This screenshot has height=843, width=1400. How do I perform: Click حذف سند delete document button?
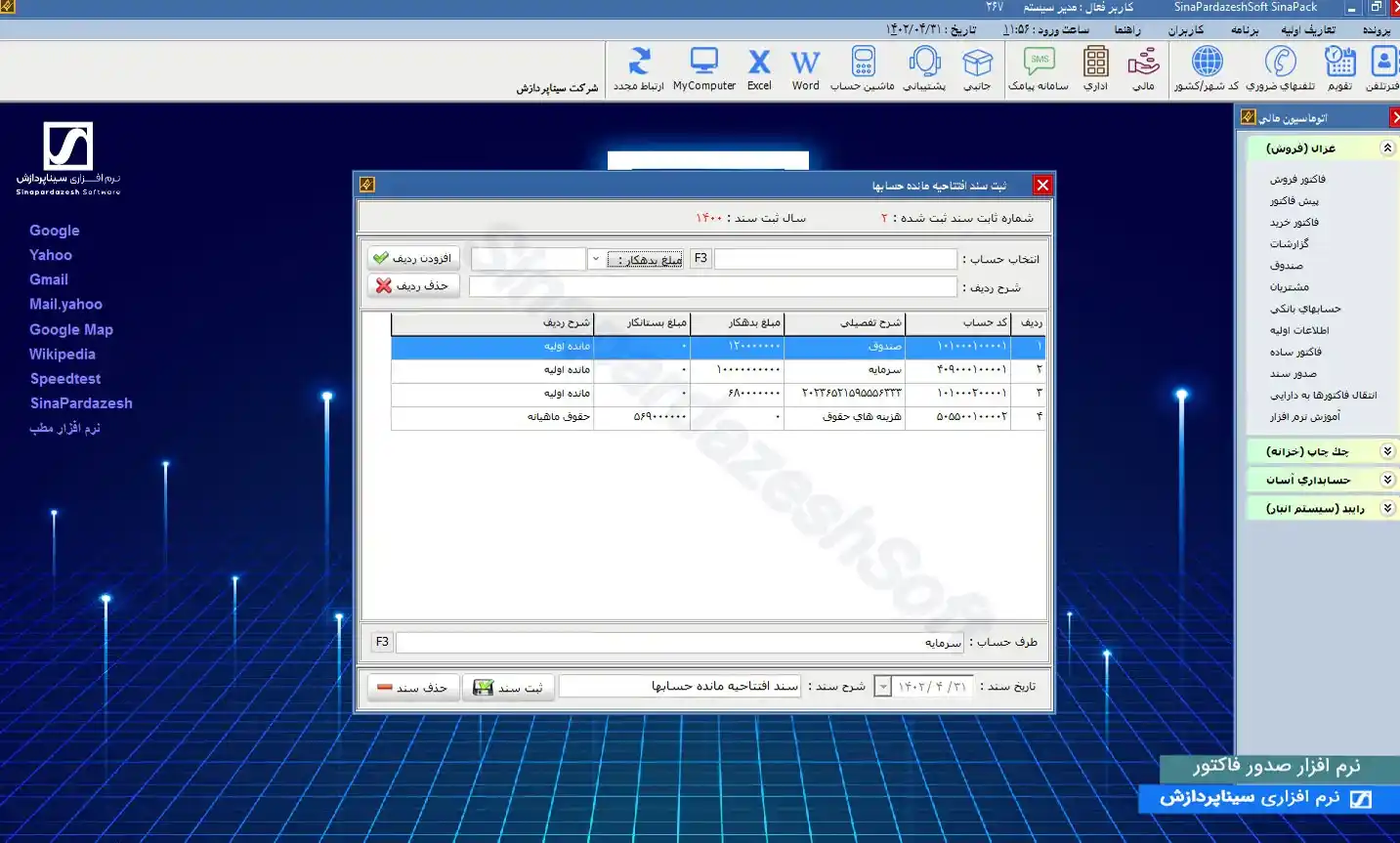point(413,687)
